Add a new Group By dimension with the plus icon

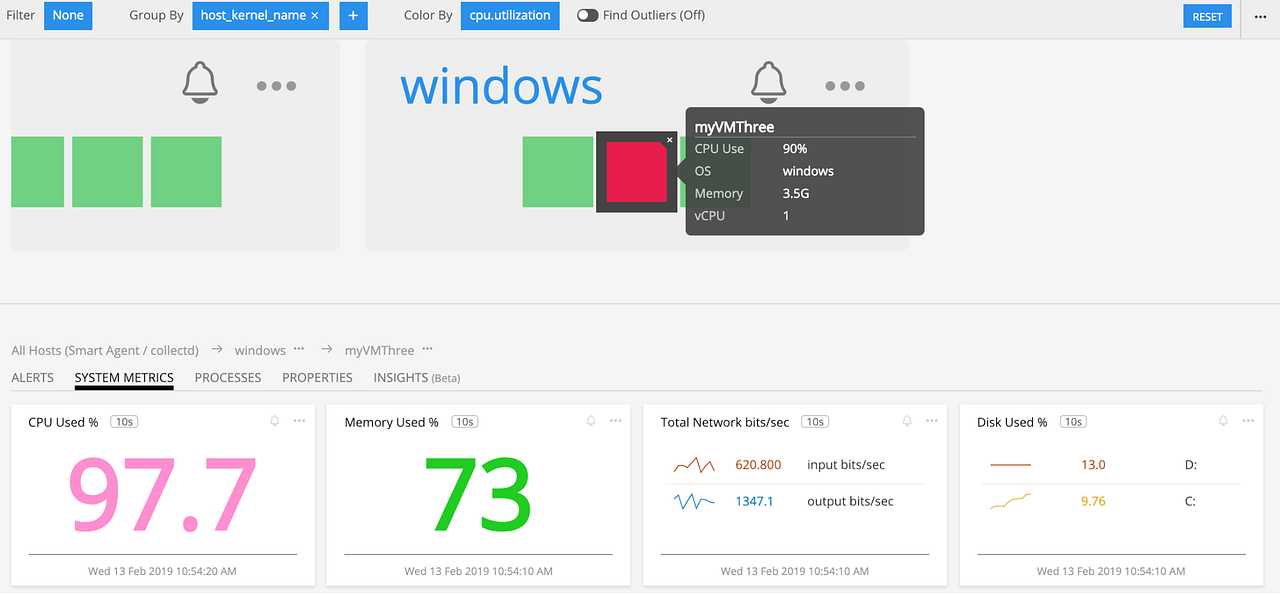[x=353, y=15]
